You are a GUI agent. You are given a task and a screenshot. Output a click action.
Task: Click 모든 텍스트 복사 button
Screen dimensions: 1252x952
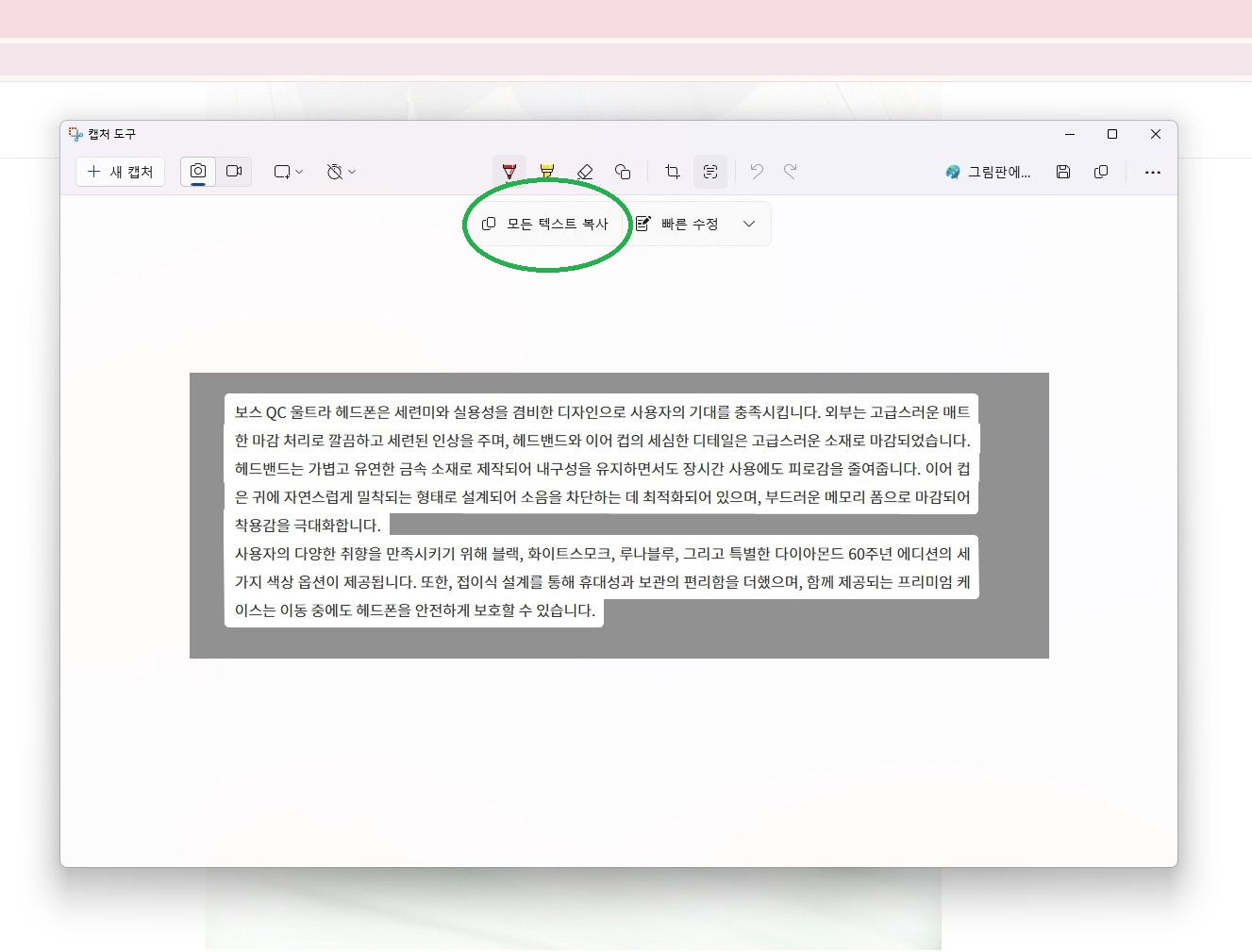[545, 224]
